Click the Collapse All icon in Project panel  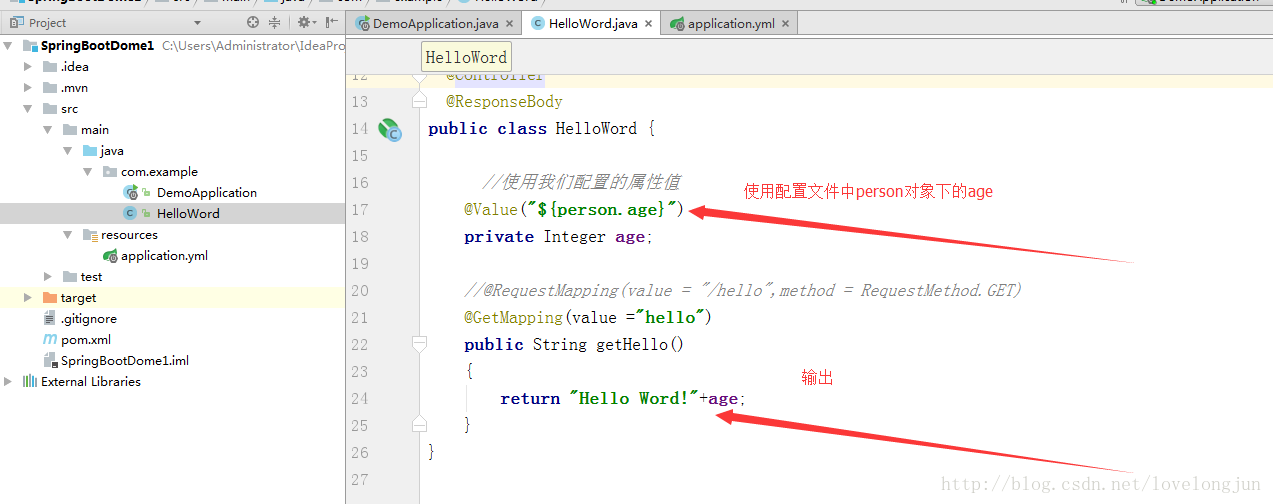coord(275,22)
